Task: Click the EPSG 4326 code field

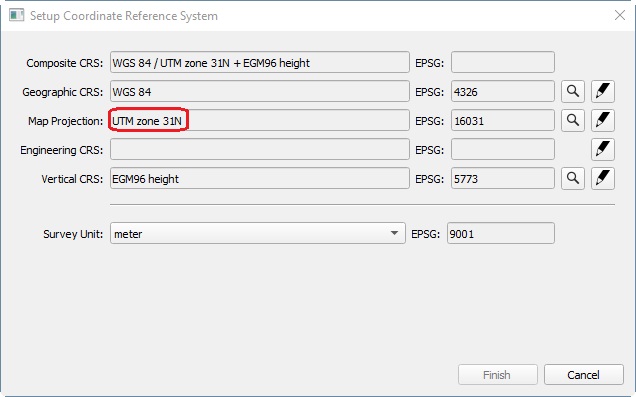Action: [x=503, y=91]
